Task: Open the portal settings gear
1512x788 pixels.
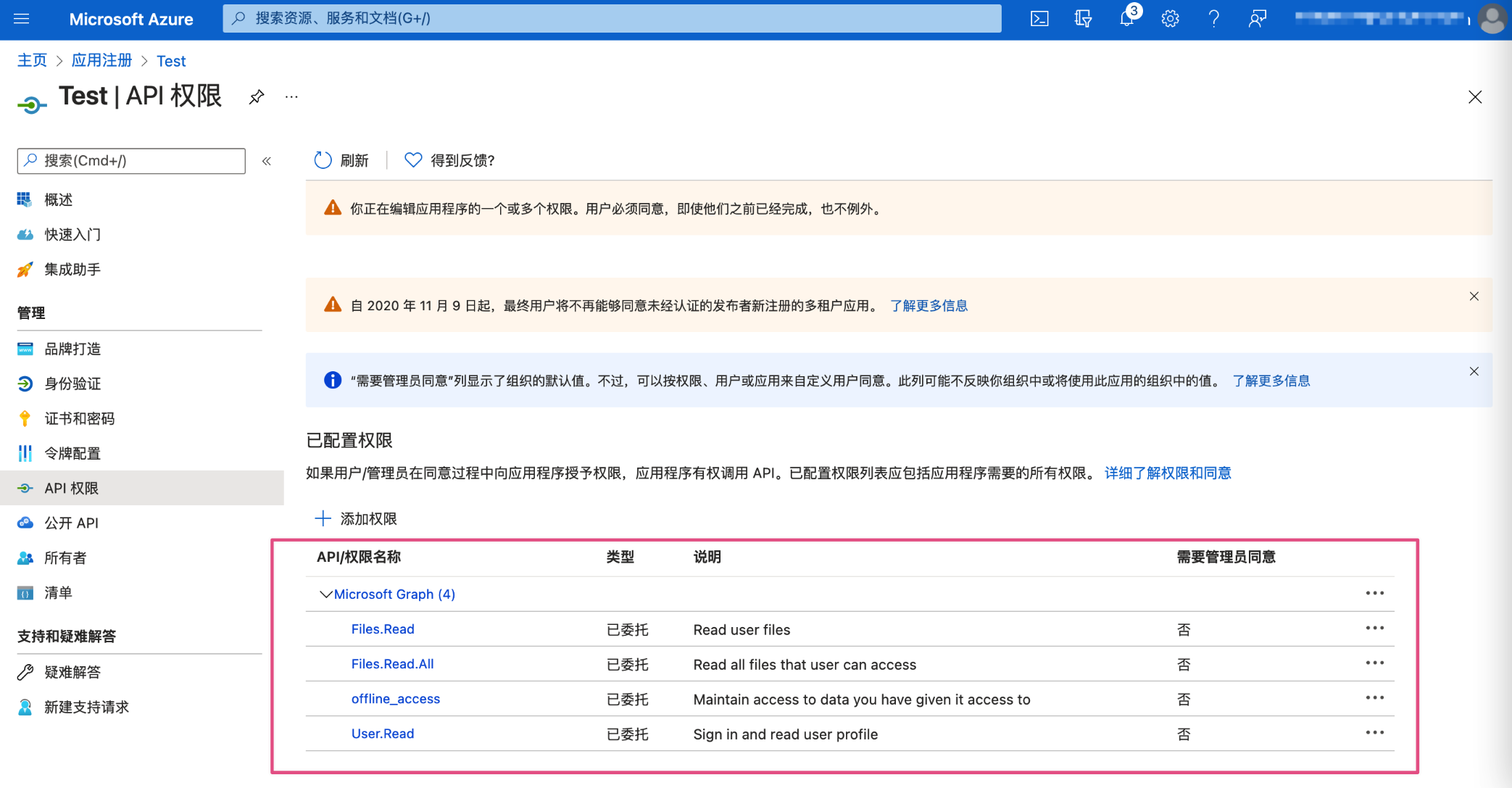Action: pyautogui.click(x=1170, y=19)
